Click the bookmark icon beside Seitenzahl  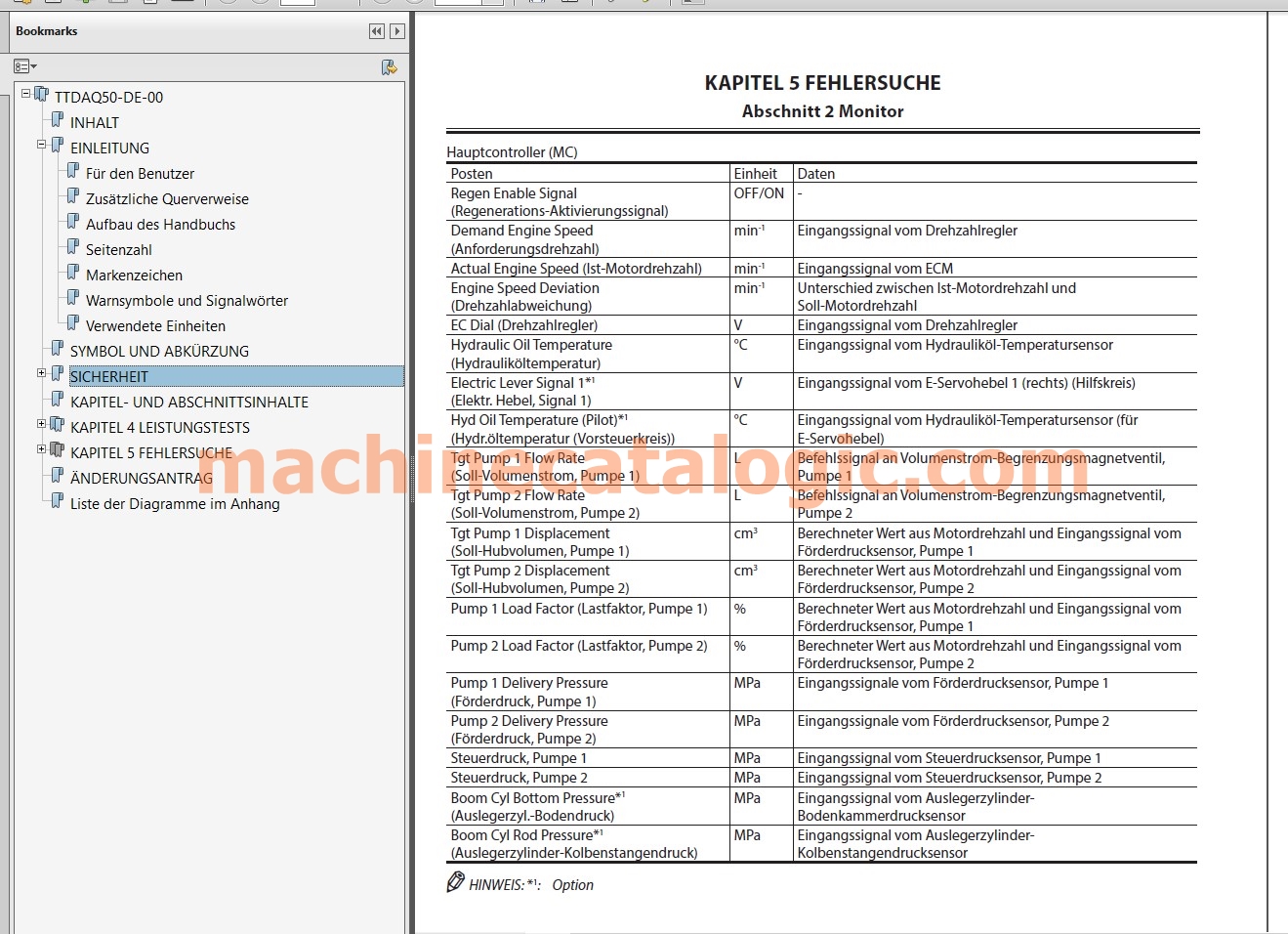72,247
